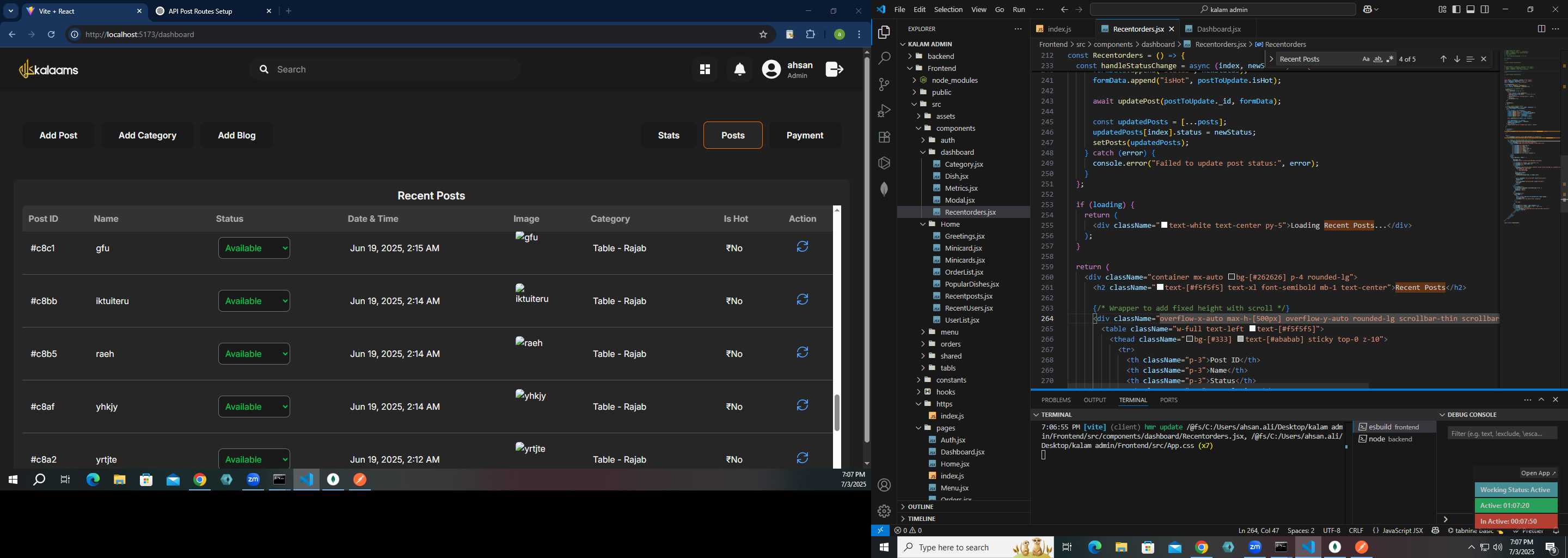Toggle the primary side bar in VS Code
1568x558 pixels.
click(x=1456, y=10)
